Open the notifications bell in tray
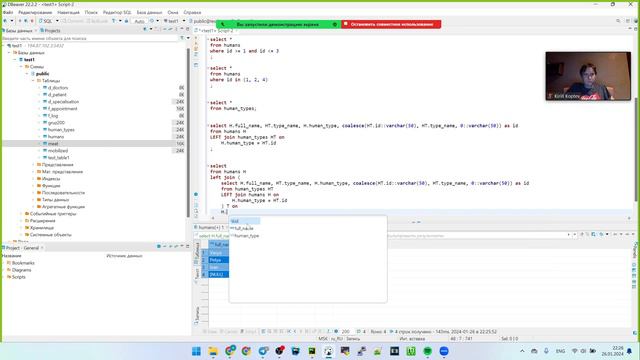This screenshot has height=360, width=640. click(630, 351)
